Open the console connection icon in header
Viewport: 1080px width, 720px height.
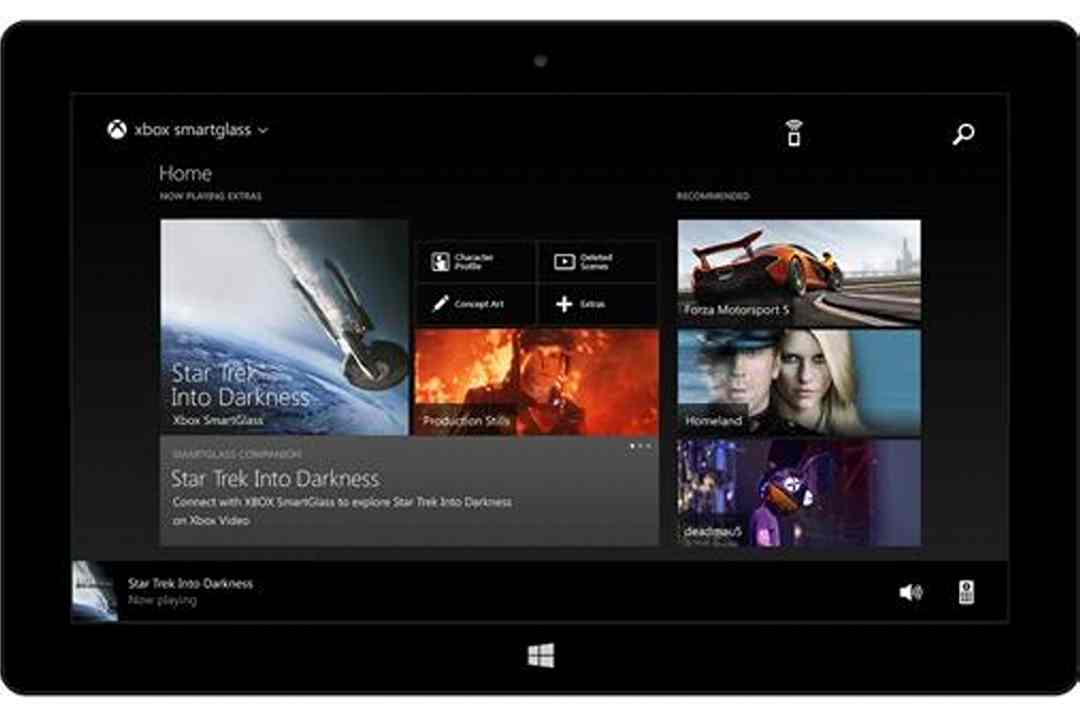click(x=793, y=133)
